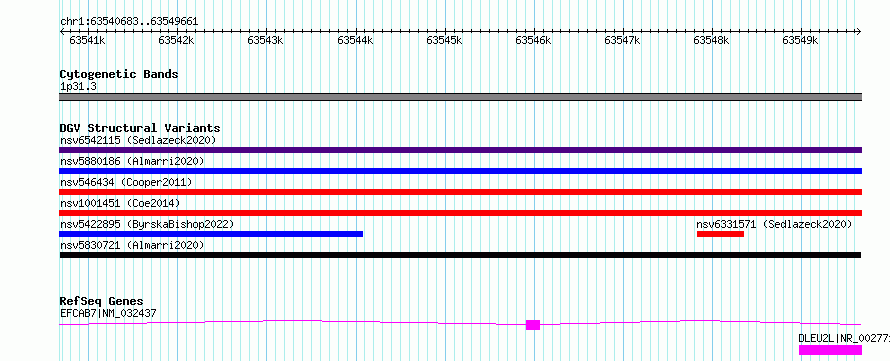Select the nsv5880186 blue variant bar
This screenshot has height=361, width=890.
coord(460,171)
